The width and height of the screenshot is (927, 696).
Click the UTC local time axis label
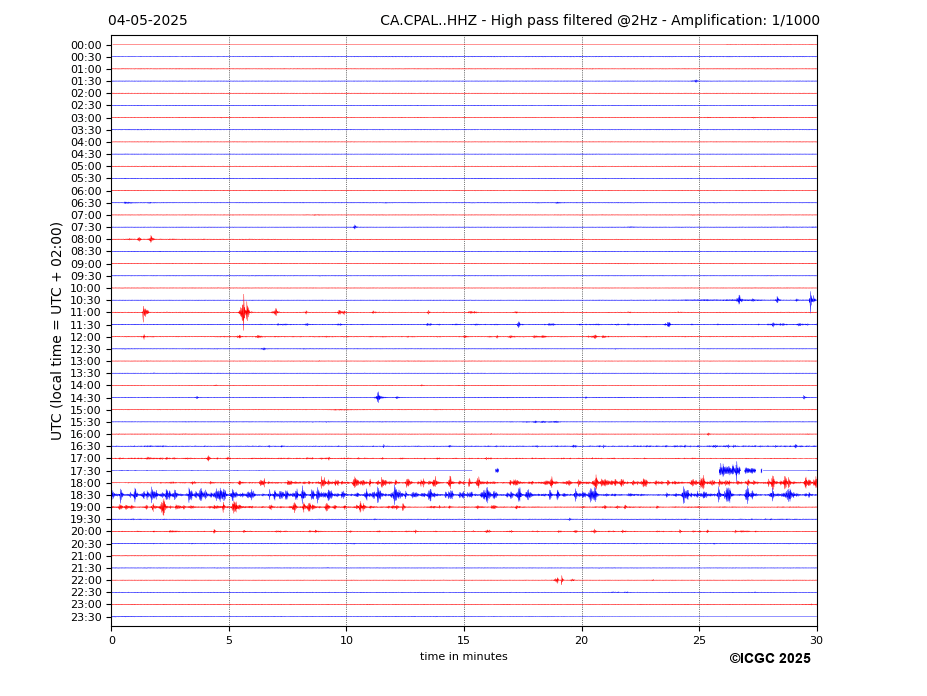(56, 331)
